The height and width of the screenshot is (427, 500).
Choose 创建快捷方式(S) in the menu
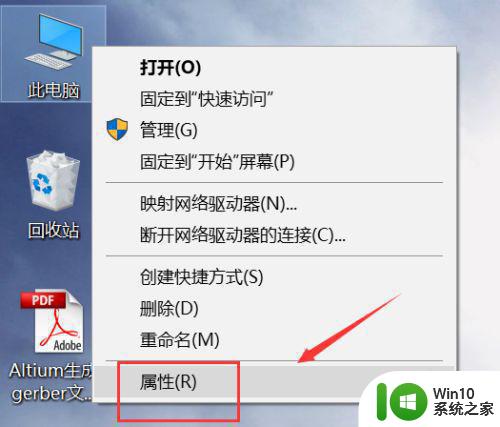tap(202, 277)
